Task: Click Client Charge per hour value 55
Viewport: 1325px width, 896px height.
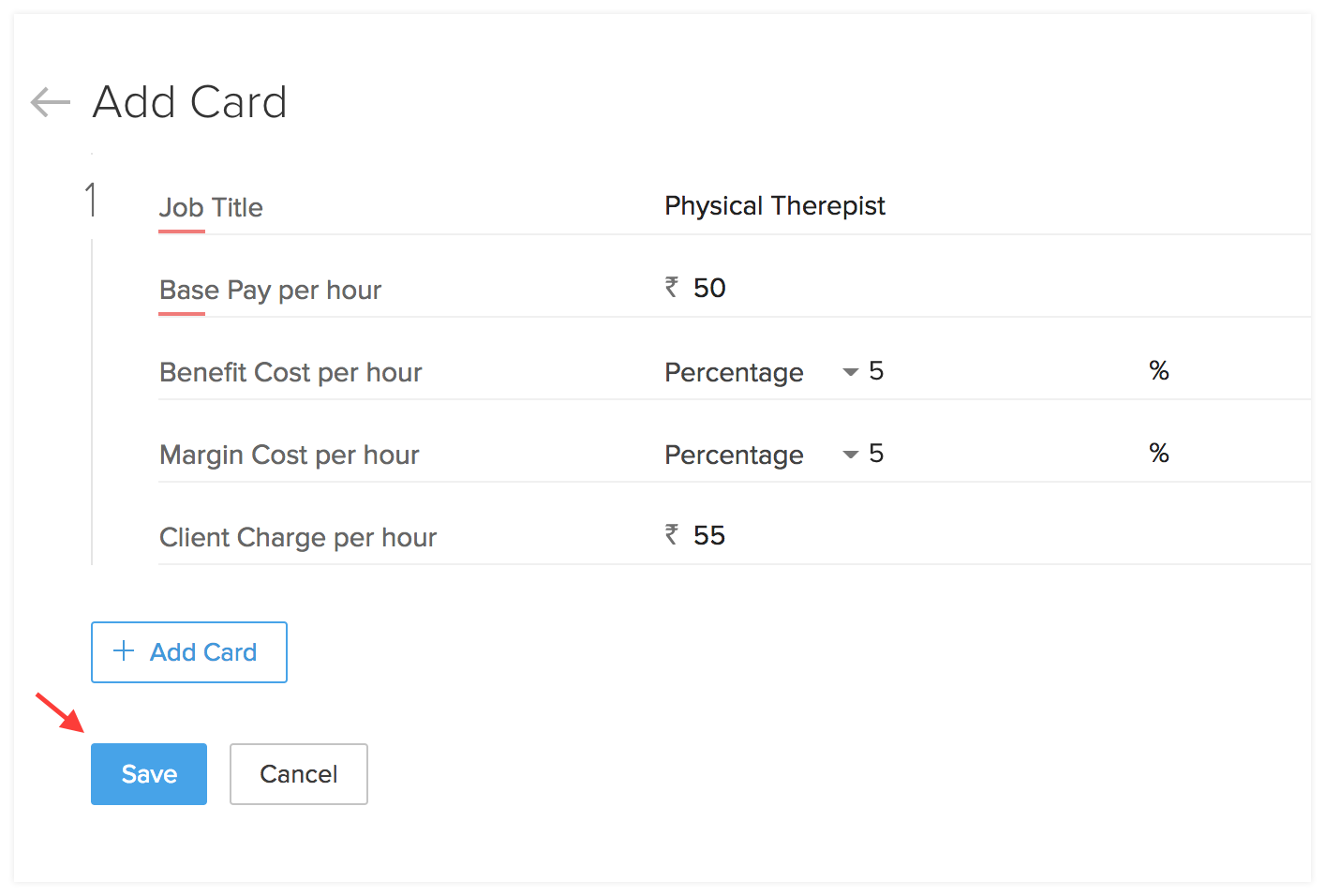Action: point(709,535)
